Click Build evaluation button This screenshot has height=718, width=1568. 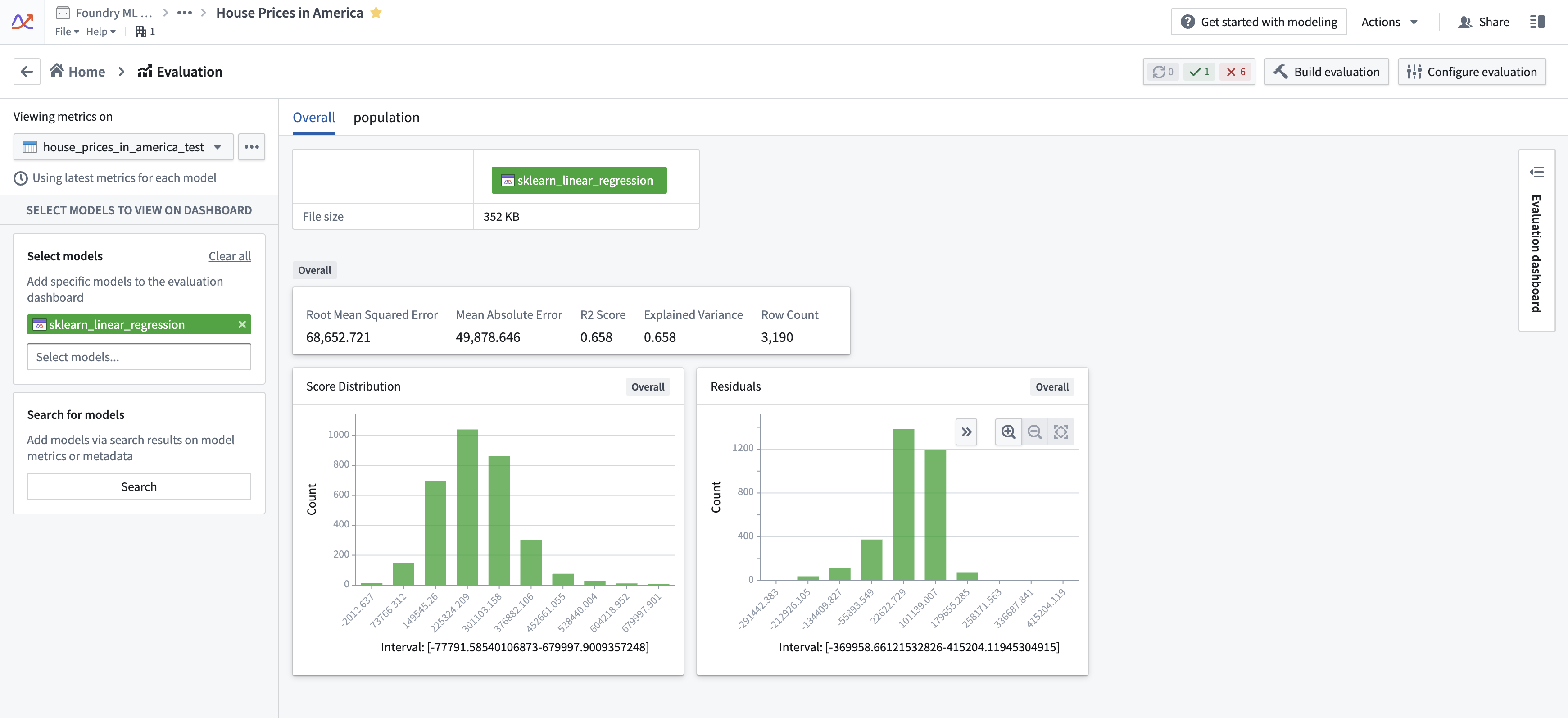point(1326,72)
